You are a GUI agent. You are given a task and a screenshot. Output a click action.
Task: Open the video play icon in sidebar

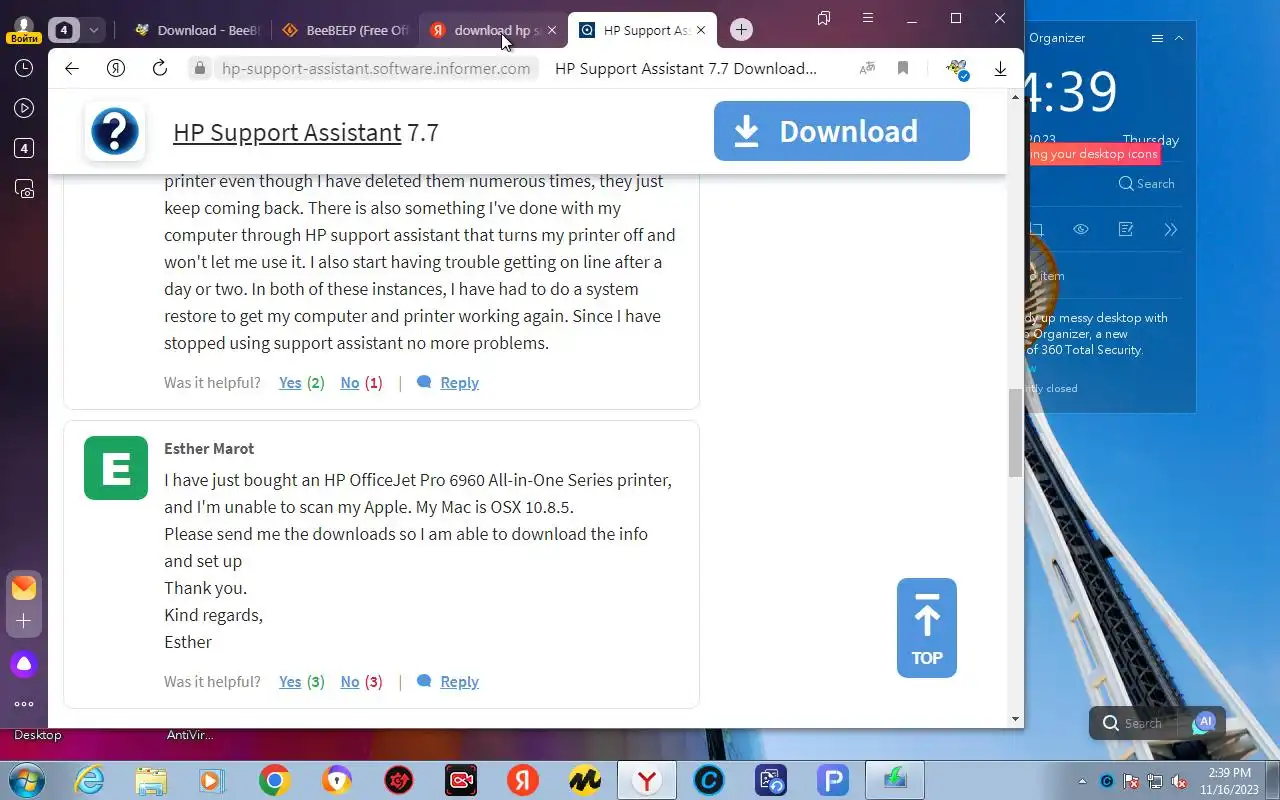(x=24, y=108)
